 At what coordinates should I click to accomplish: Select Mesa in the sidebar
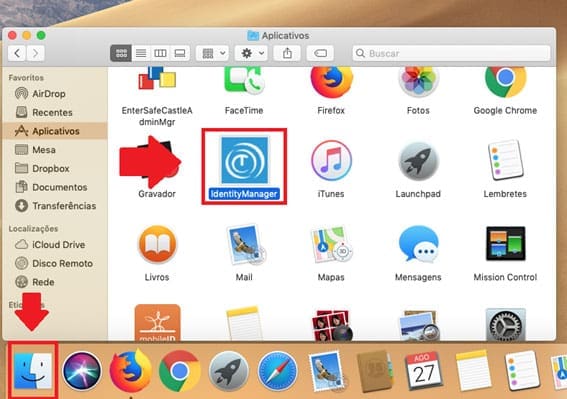[x=55, y=150]
